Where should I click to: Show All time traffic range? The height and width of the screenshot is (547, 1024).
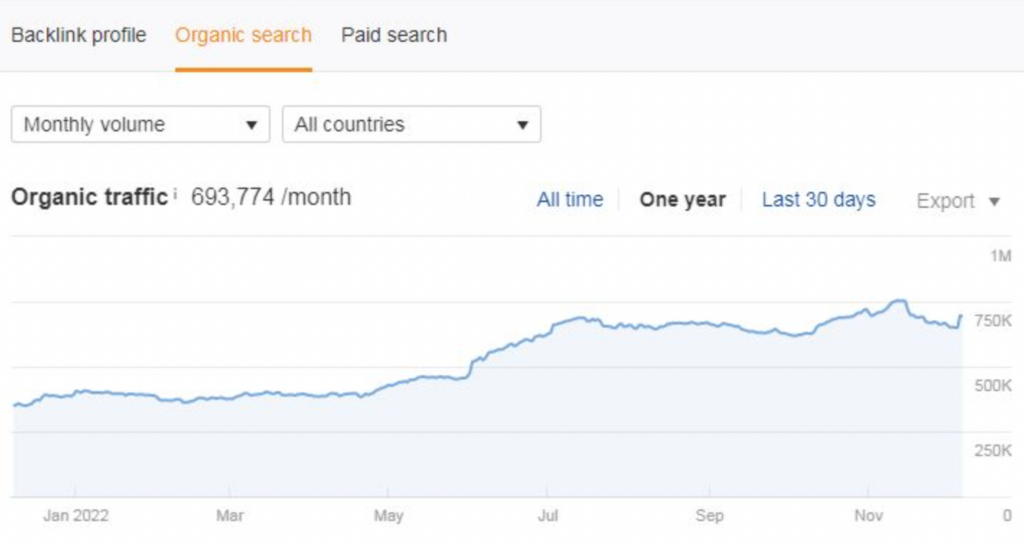click(x=569, y=199)
